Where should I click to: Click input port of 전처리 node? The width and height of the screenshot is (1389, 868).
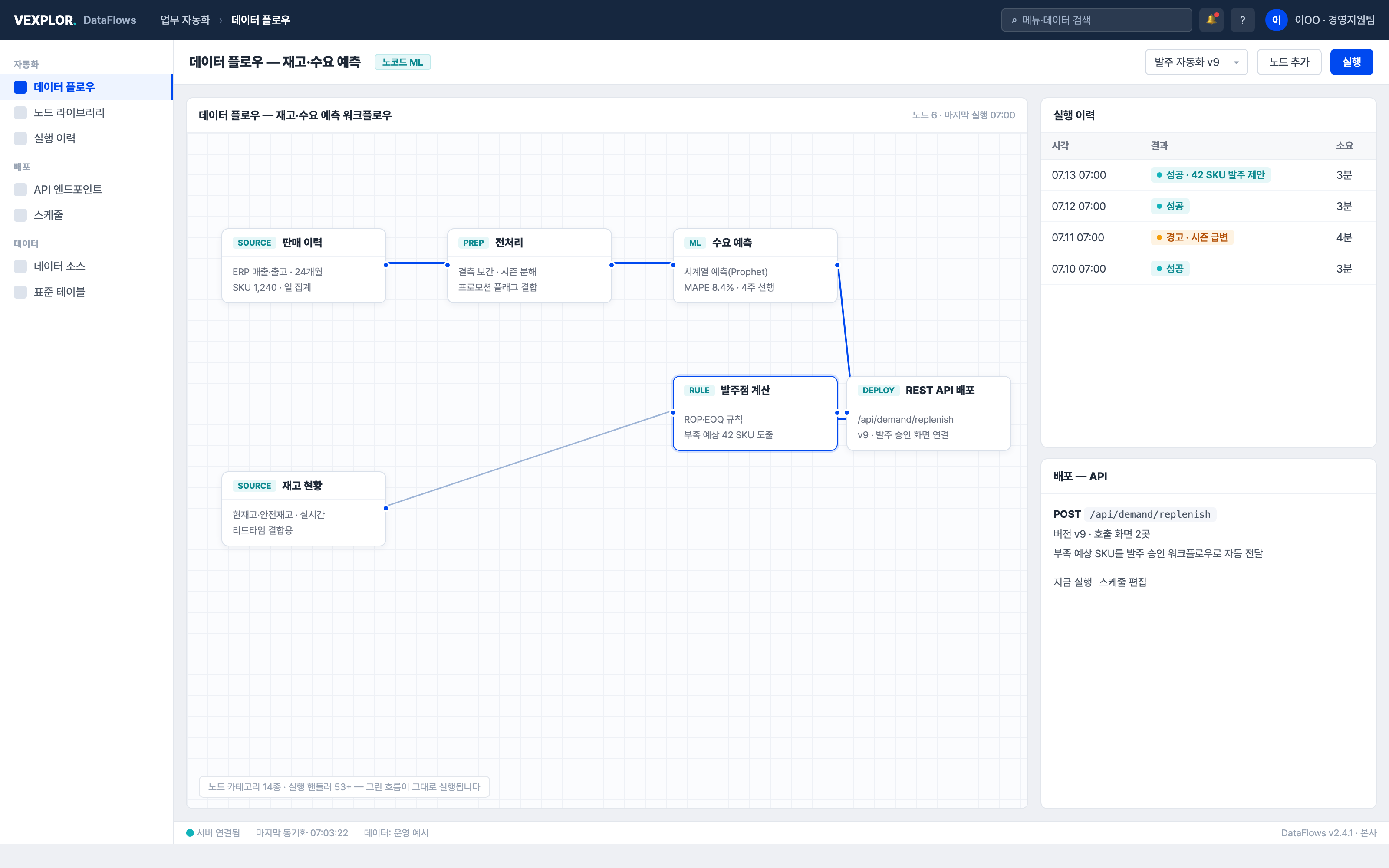tap(448, 265)
